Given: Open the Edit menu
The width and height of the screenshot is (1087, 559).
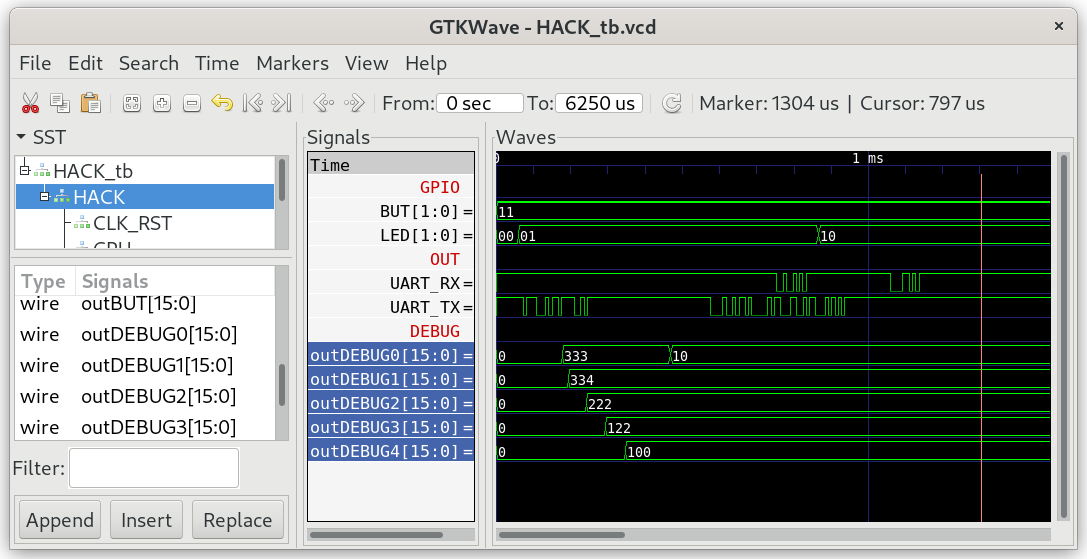Looking at the screenshot, I should pyautogui.click(x=85, y=63).
